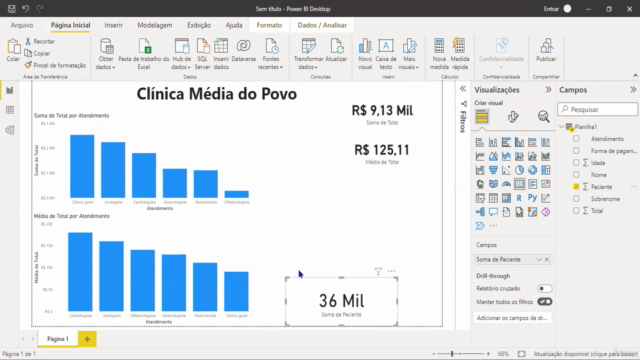Switch to Data view in left sidebar
Viewport: 640px width, 360px height.
click(x=10, y=110)
